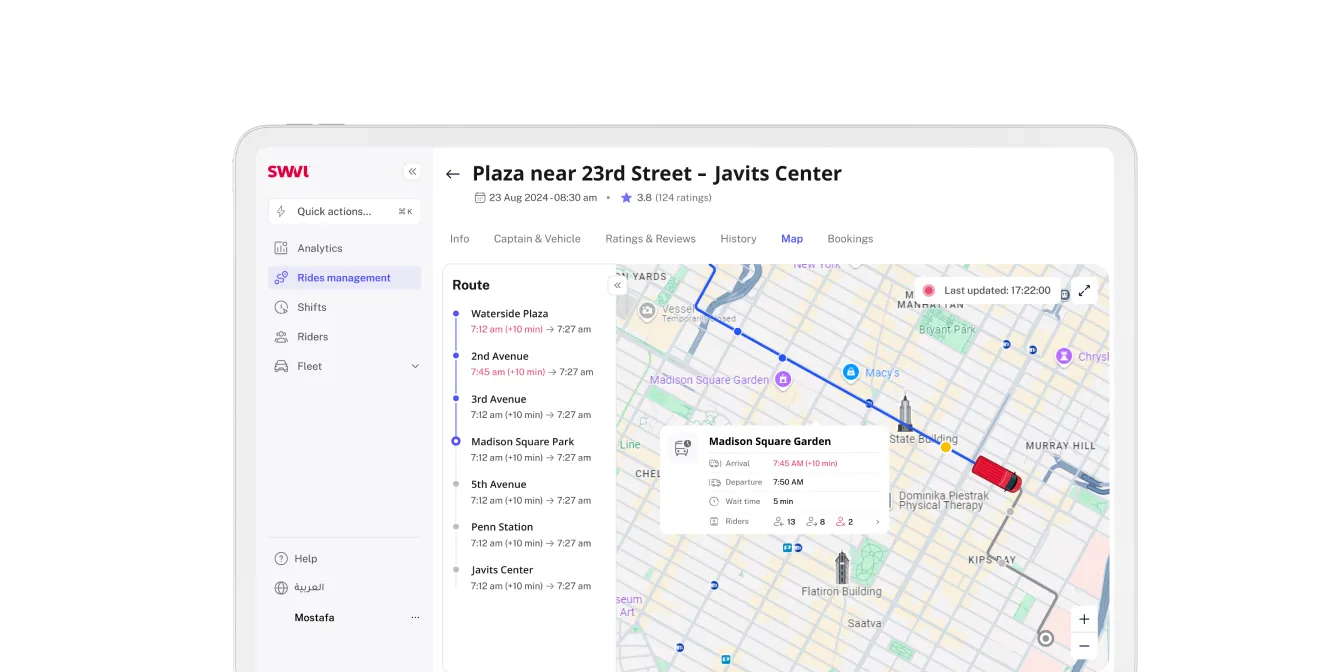1344x672 pixels.
Task: Click the calendar icon next to 23 Aug 2024
Action: coord(480,198)
